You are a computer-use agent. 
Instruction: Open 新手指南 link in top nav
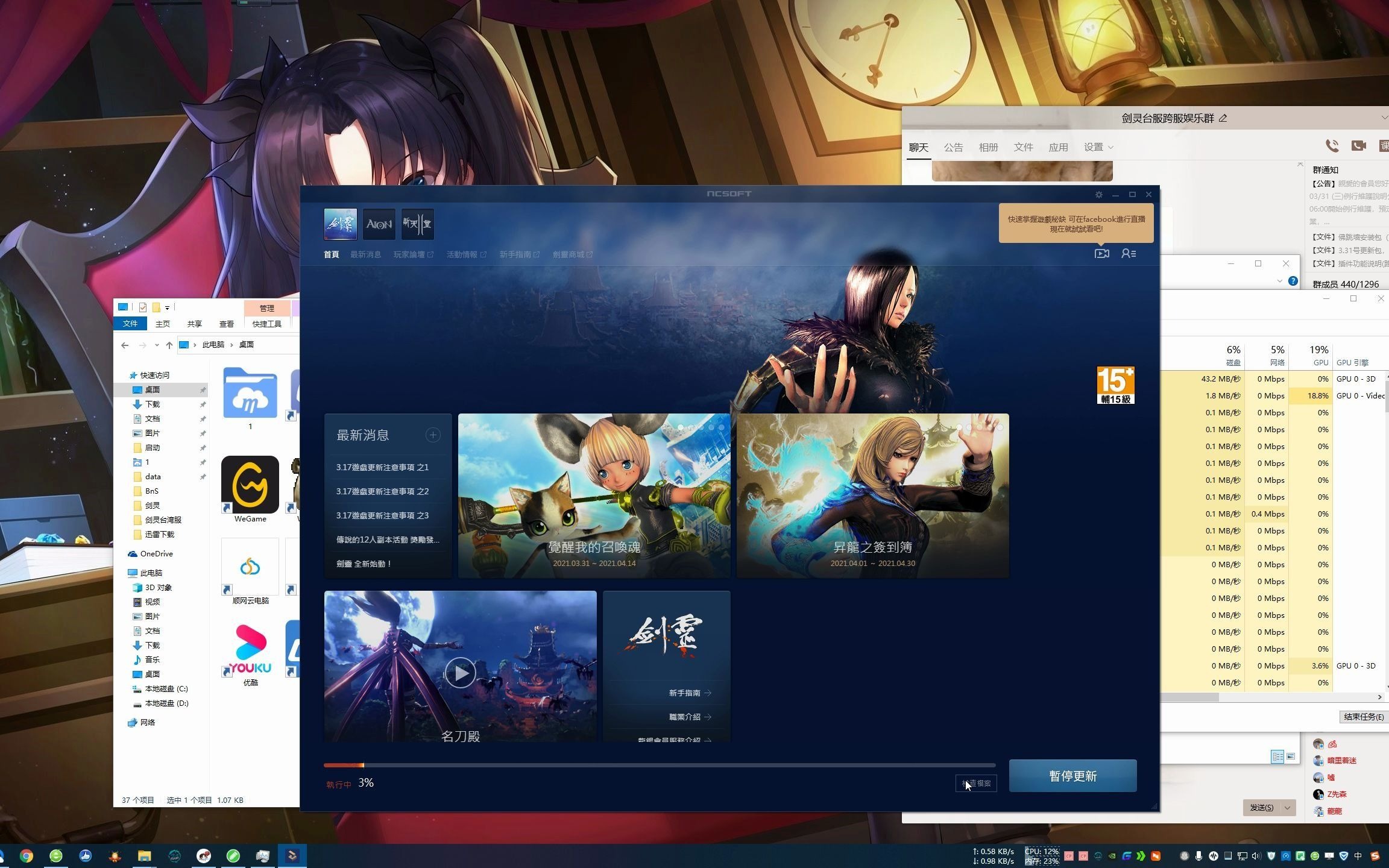[x=519, y=254]
